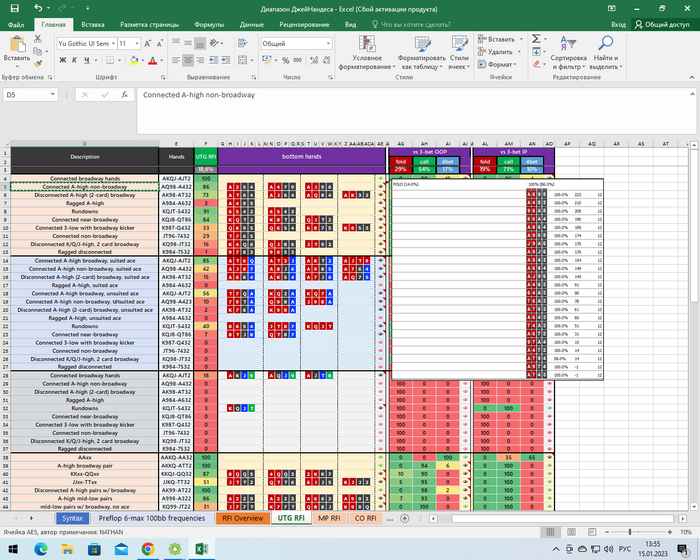700x560 pixels.
Task: Toggle underline formatting (Ч)
Action: (87, 60)
